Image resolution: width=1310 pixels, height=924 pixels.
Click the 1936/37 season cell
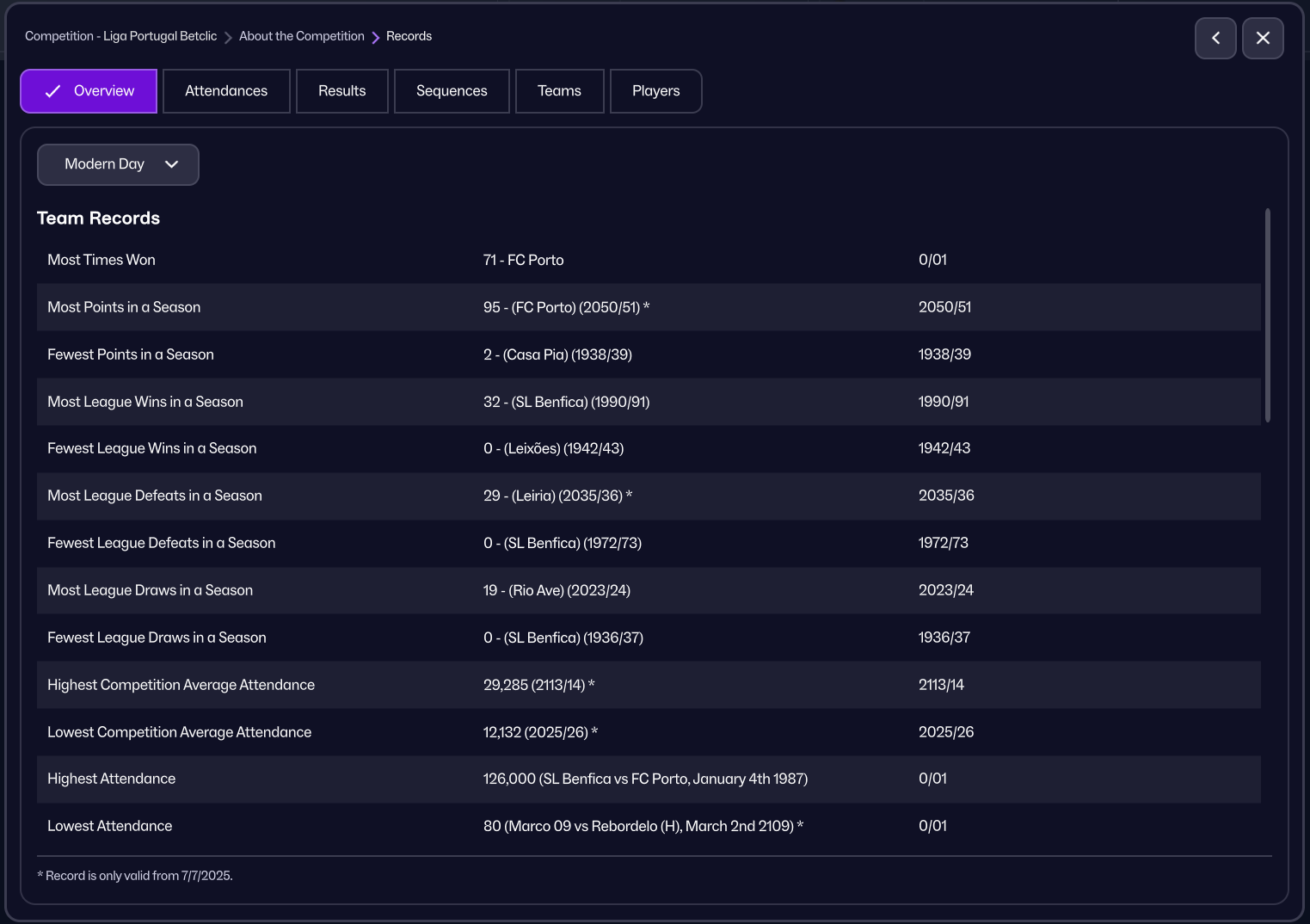coord(944,638)
